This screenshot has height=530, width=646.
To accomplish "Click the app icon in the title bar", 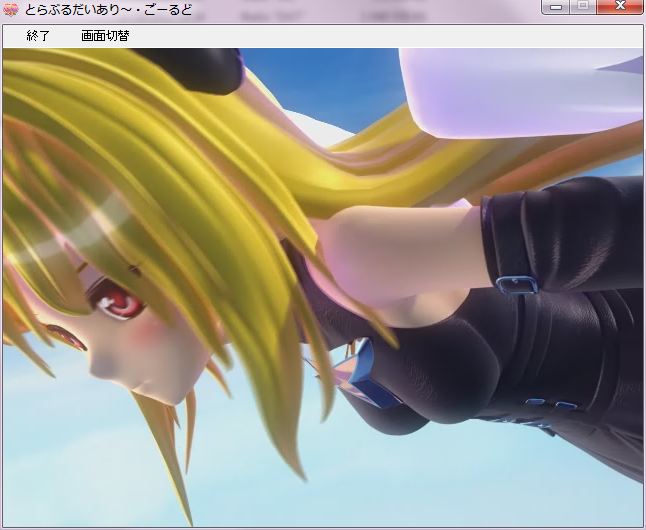I will tap(10, 9).
